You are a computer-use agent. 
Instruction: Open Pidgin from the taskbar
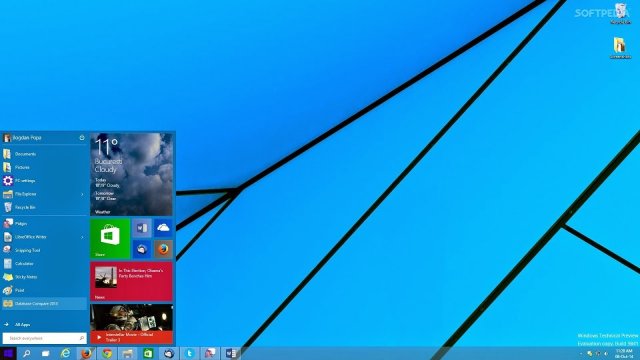(x=210, y=353)
